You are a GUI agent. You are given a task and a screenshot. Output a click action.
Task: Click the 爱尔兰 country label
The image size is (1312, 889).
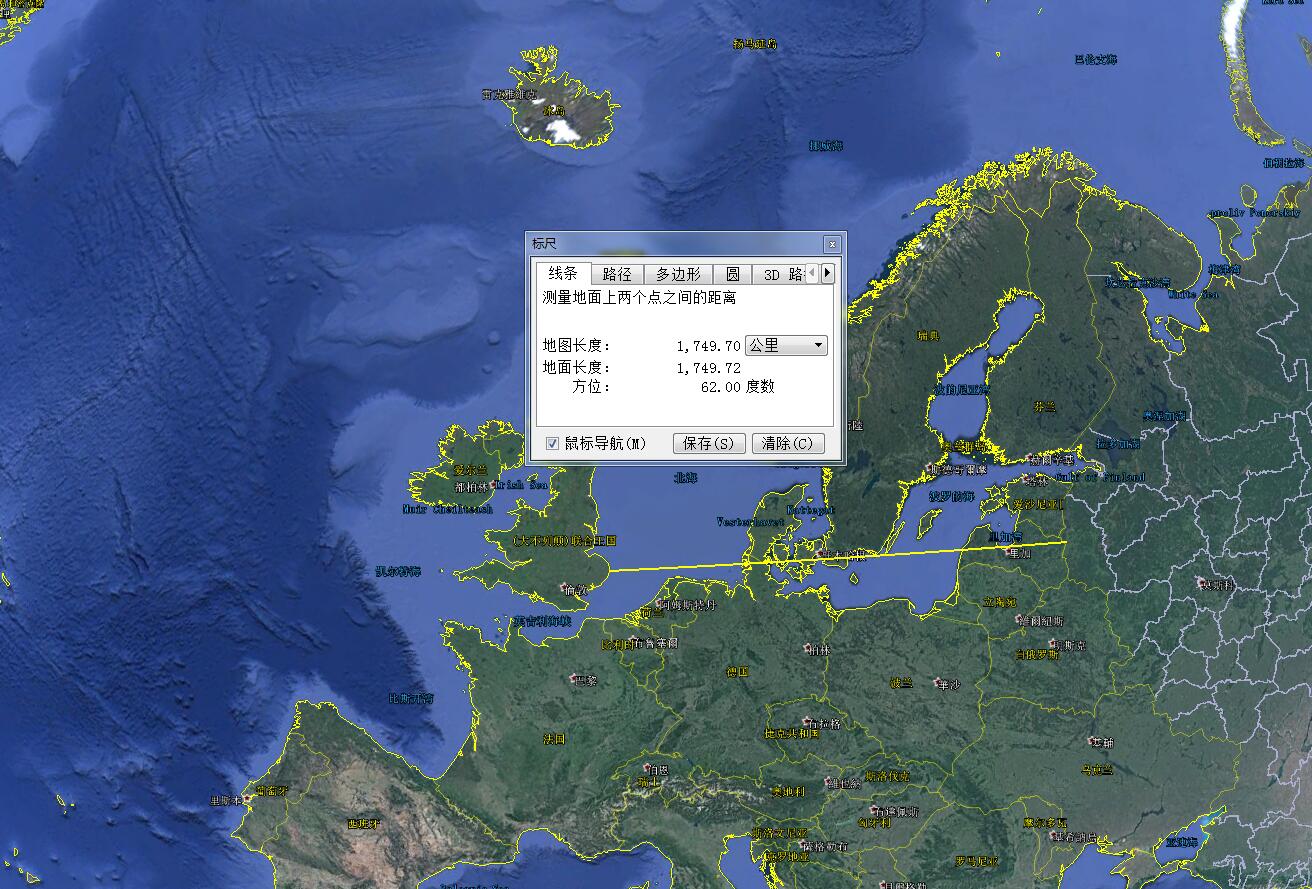coord(469,469)
